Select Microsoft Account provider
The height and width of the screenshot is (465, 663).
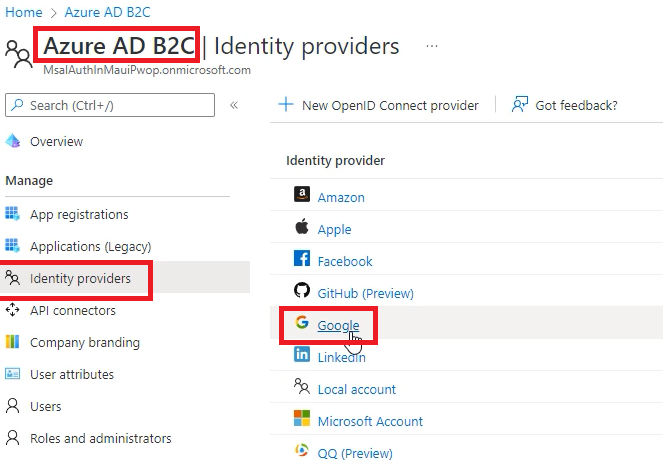pyautogui.click(x=370, y=421)
